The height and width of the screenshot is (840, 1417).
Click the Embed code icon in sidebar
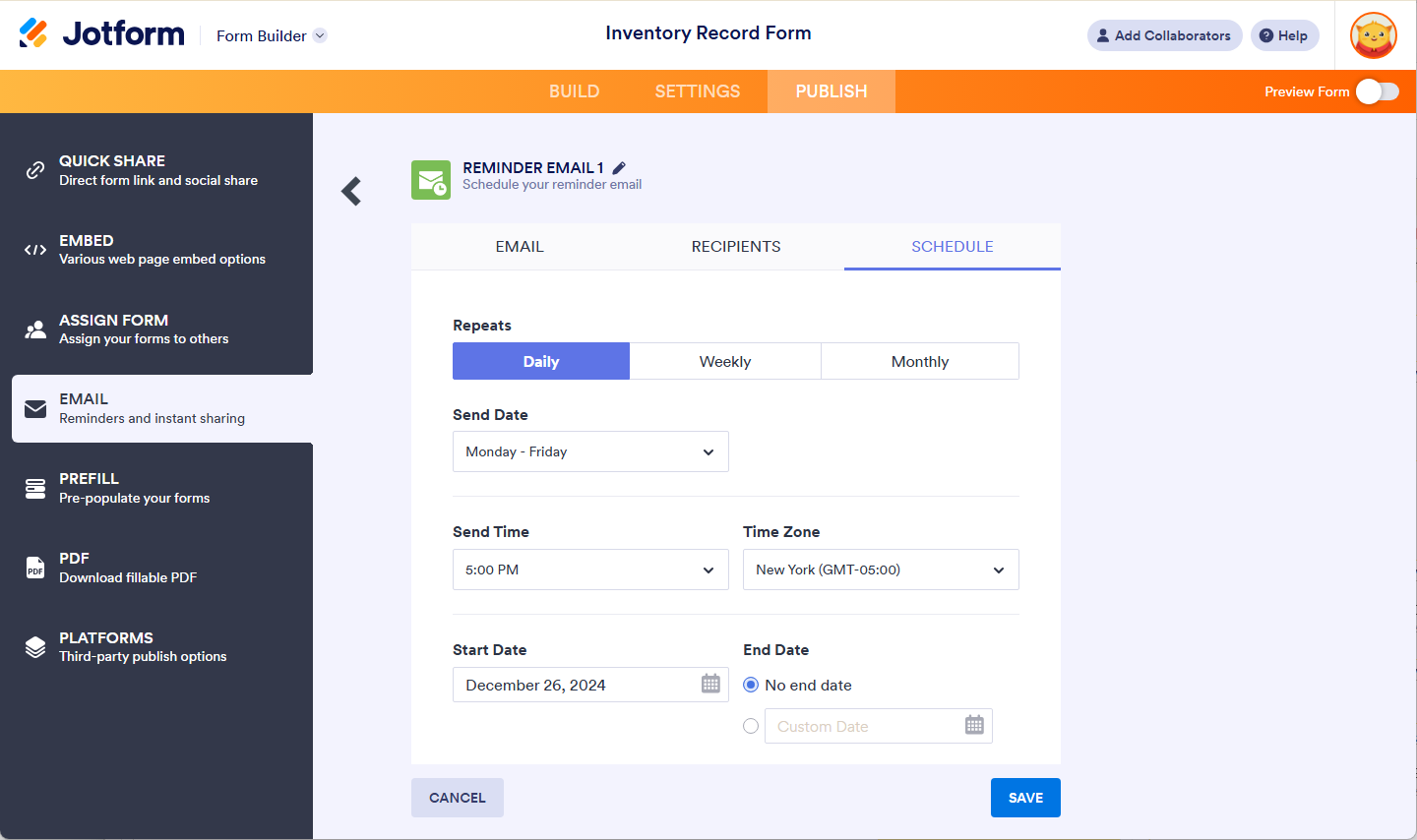click(35, 250)
